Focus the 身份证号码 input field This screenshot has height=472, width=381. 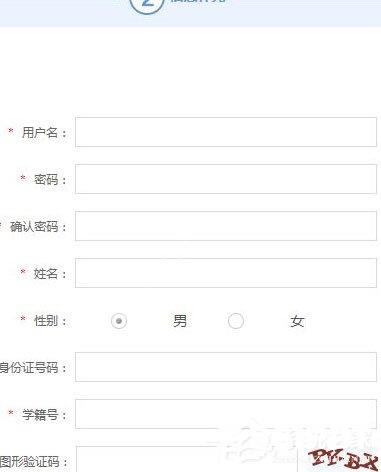coord(226,367)
